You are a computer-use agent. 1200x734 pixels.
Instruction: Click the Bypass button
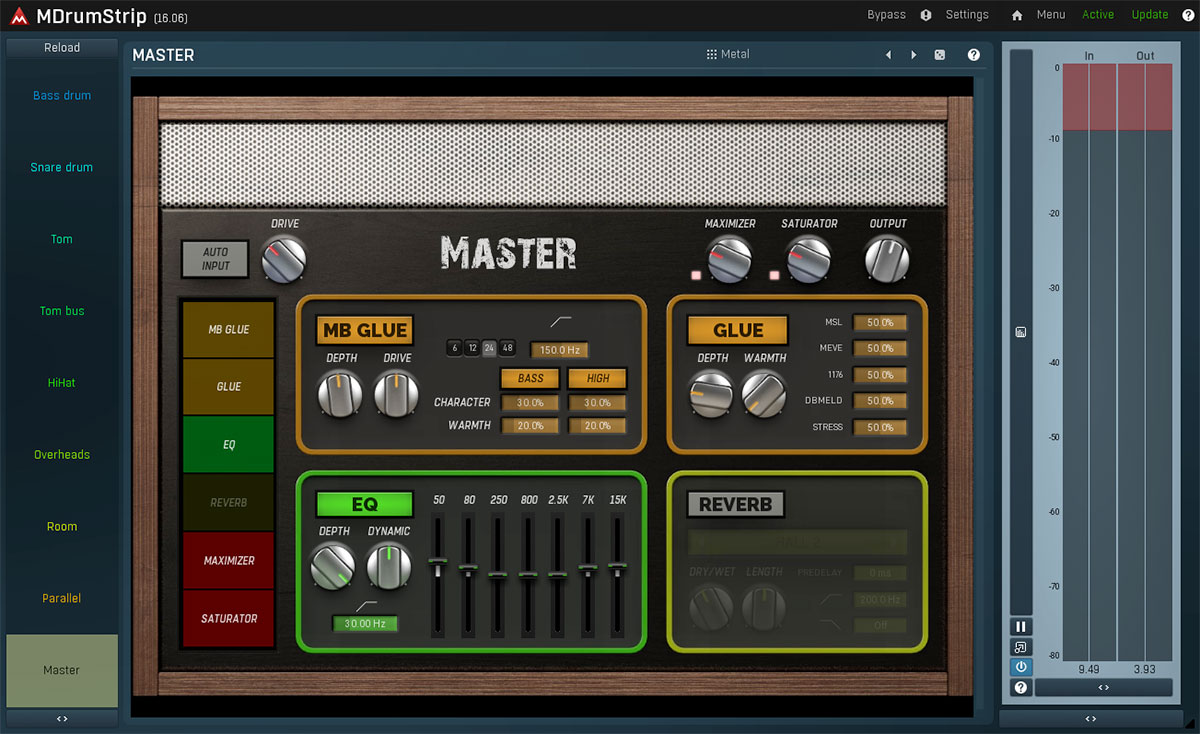[886, 15]
